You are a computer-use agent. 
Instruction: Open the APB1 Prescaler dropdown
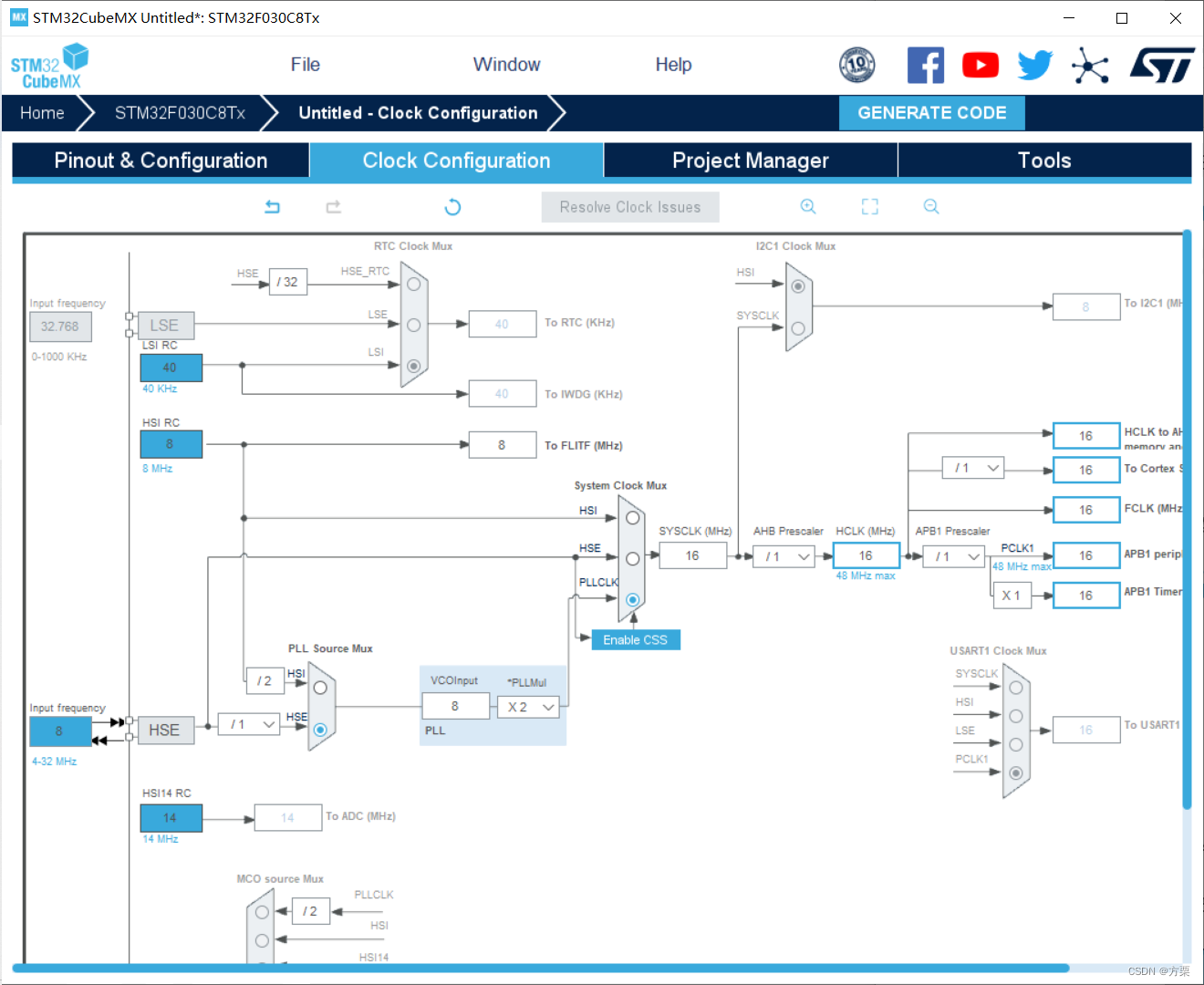point(953,556)
